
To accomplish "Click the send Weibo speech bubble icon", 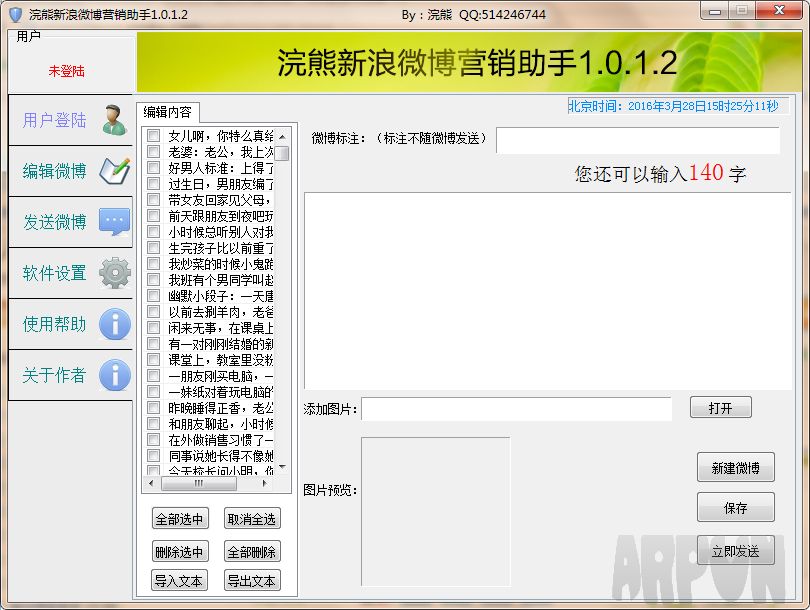I will pos(114,222).
